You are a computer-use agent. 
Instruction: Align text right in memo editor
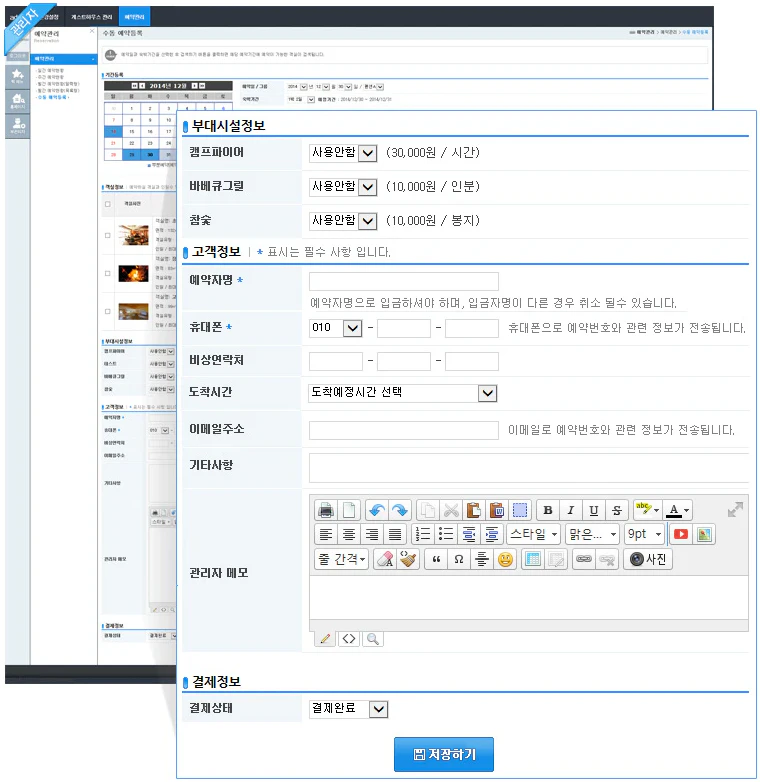(x=372, y=535)
